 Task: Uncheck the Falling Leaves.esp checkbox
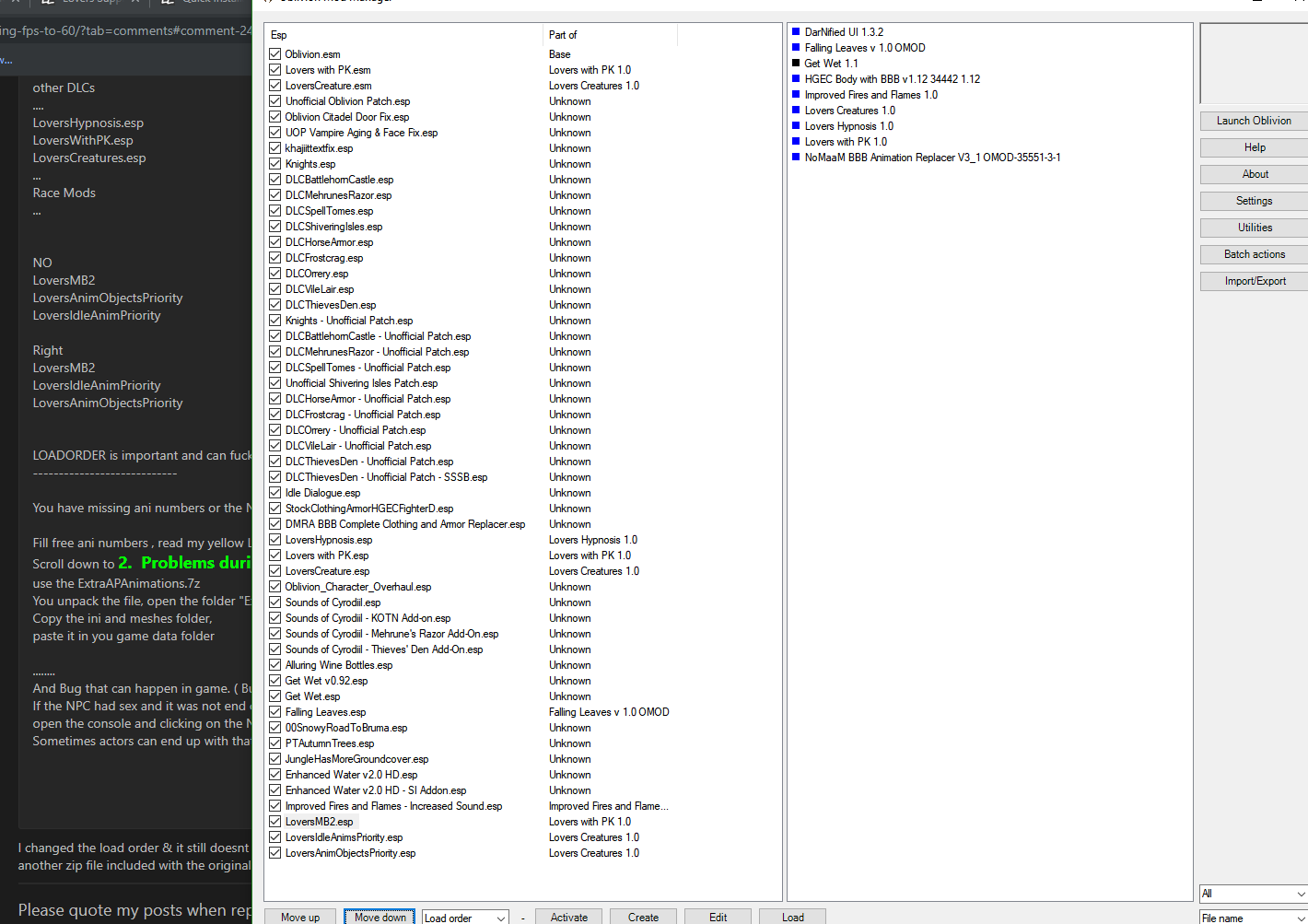pos(275,712)
